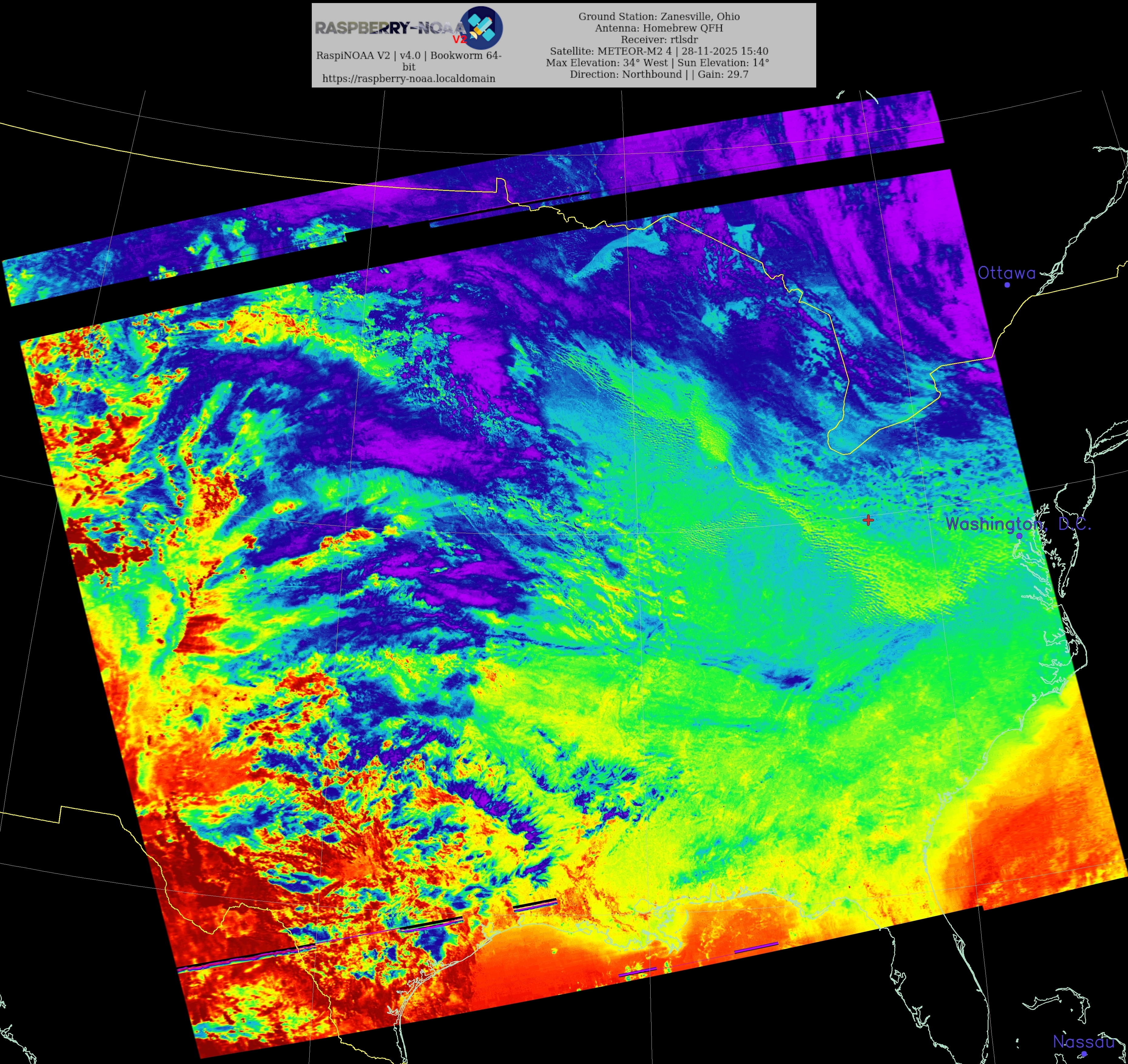Click the red ground station cross marker

tap(868, 520)
